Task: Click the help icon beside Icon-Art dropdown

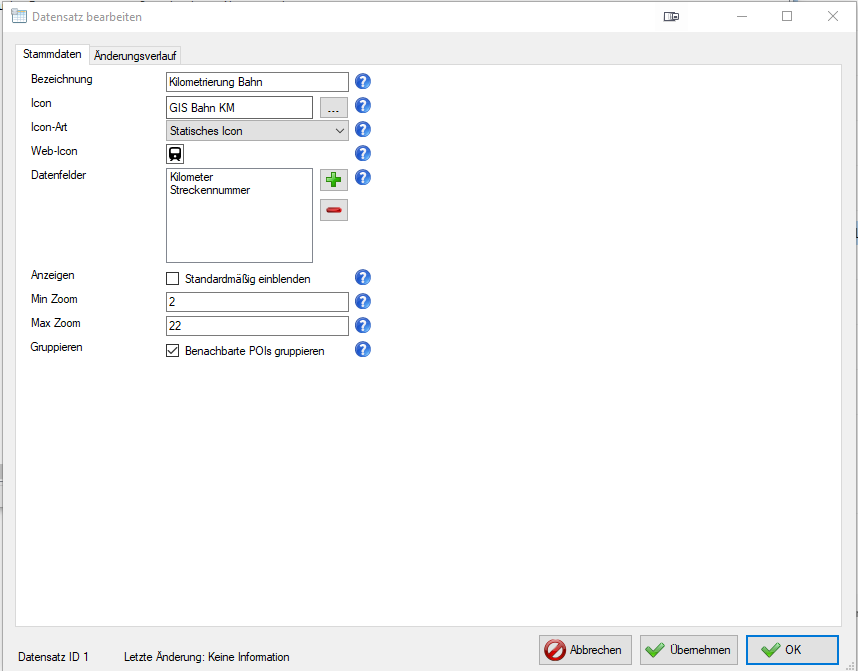Action: 363,130
